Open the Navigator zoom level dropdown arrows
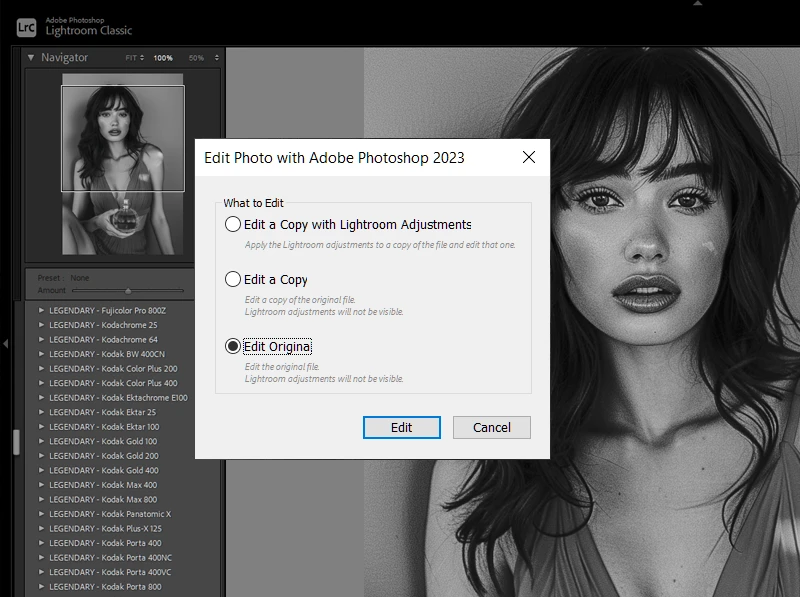This screenshot has width=800, height=597. pyautogui.click(x=217, y=58)
